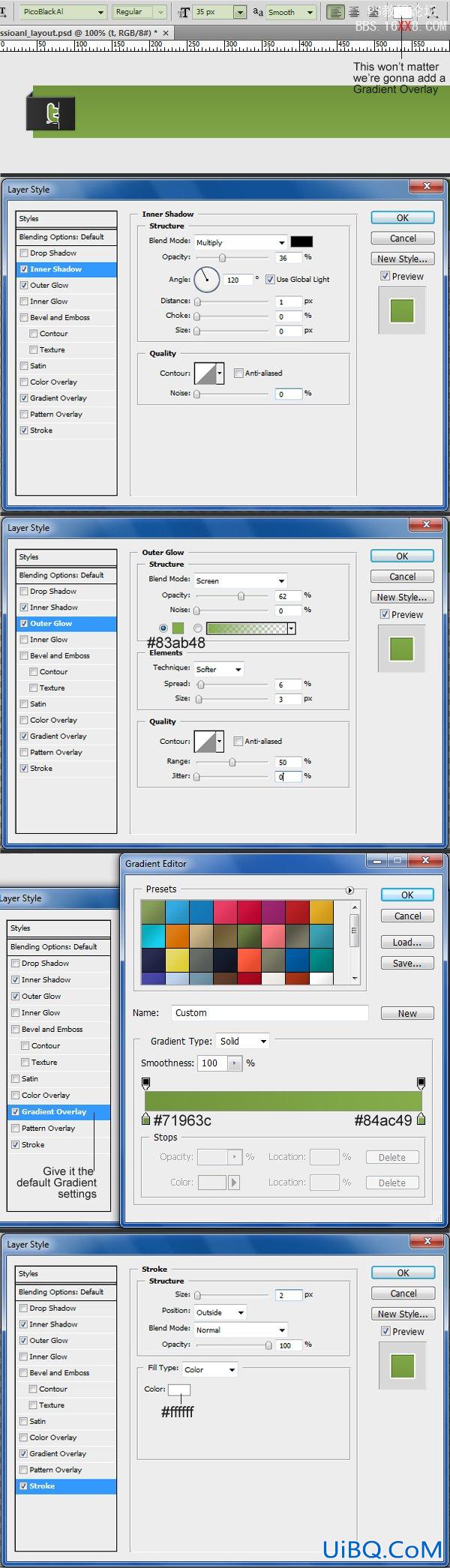Click the presets scrollbar down arrow
This screenshot has height=1568, width=450.
(x=354, y=979)
